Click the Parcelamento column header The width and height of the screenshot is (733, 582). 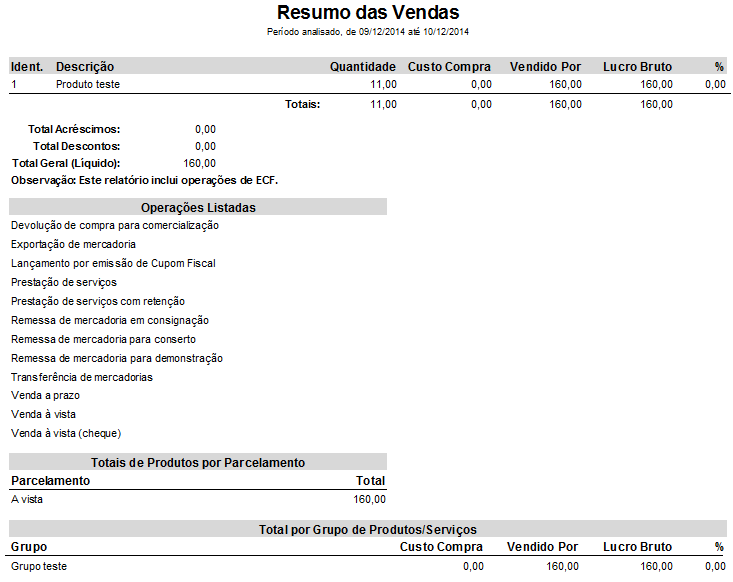tap(50, 481)
